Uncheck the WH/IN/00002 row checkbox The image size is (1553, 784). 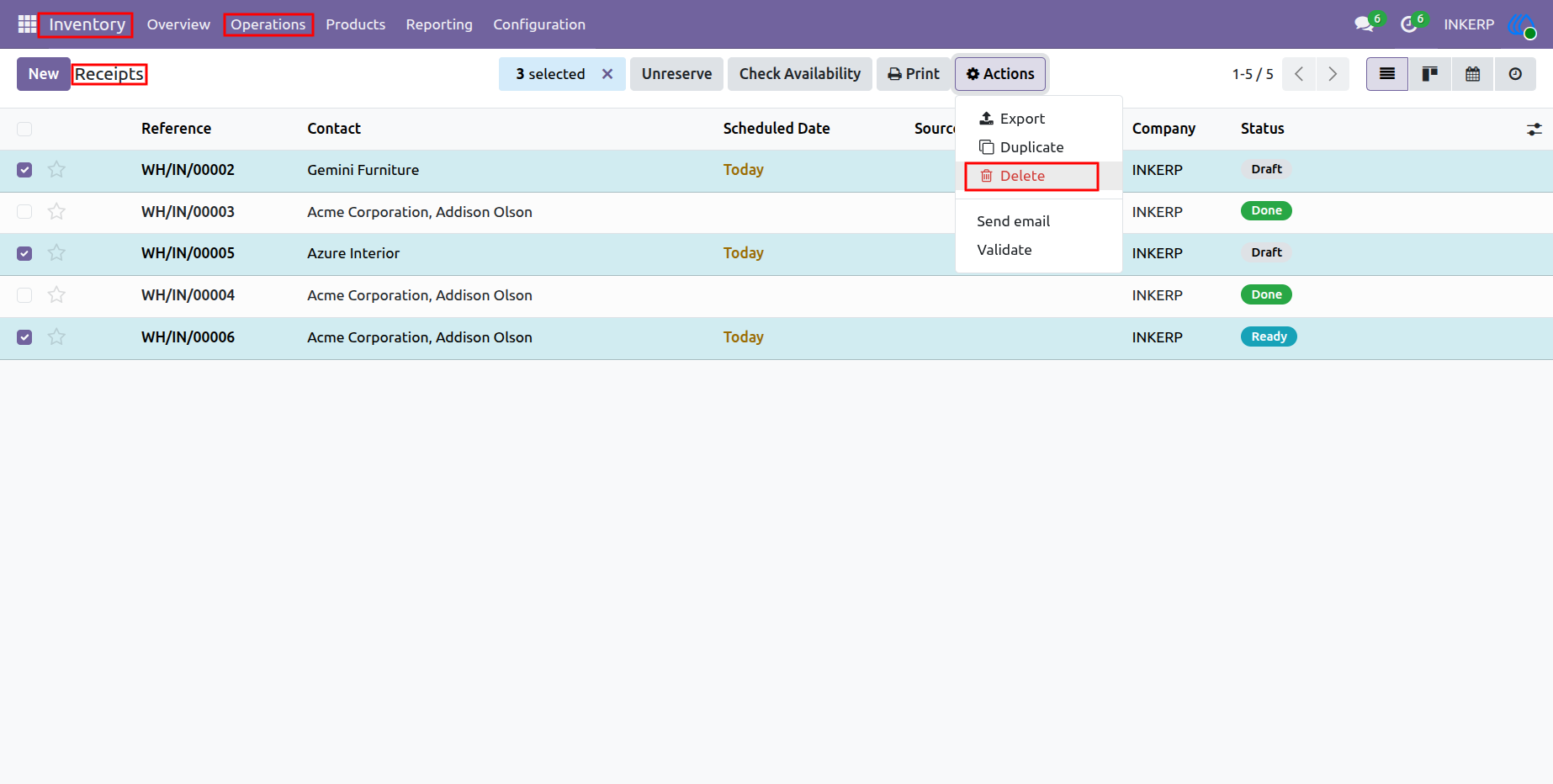point(24,170)
